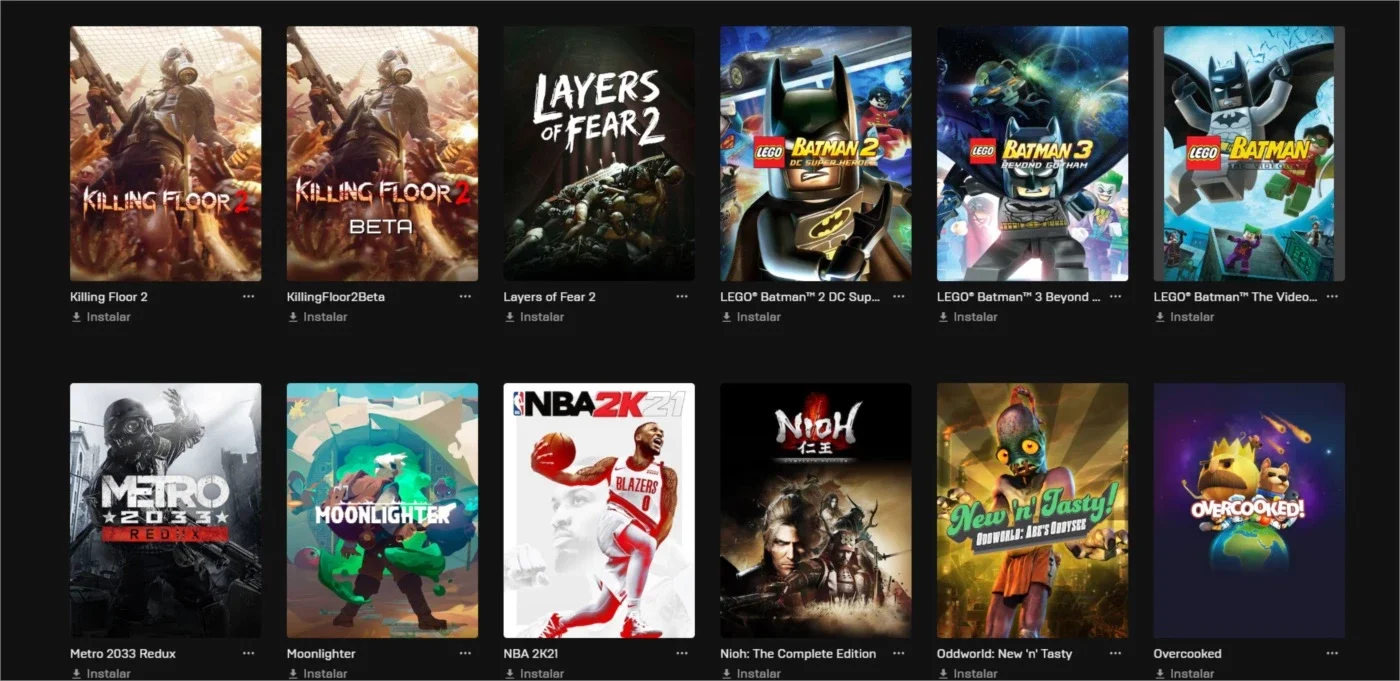Install Nioh: The Complete Edition
The image size is (1400, 681).
pyautogui.click(x=752, y=674)
